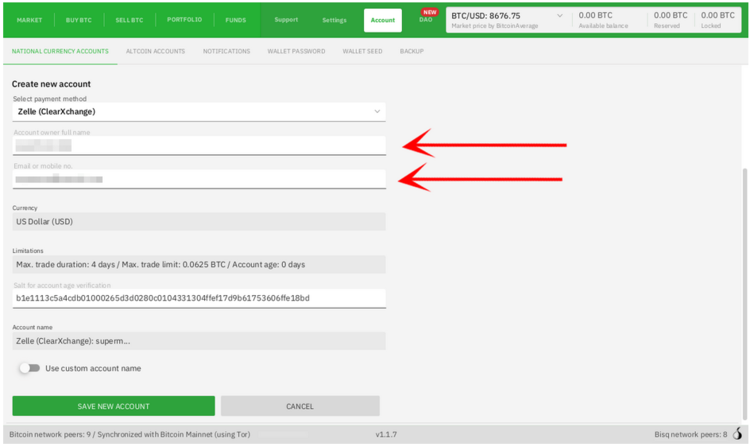The image size is (750, 447).
Task: Click the NEW badge above DAO
Action: pyautogui.click(x=429, y=12)
